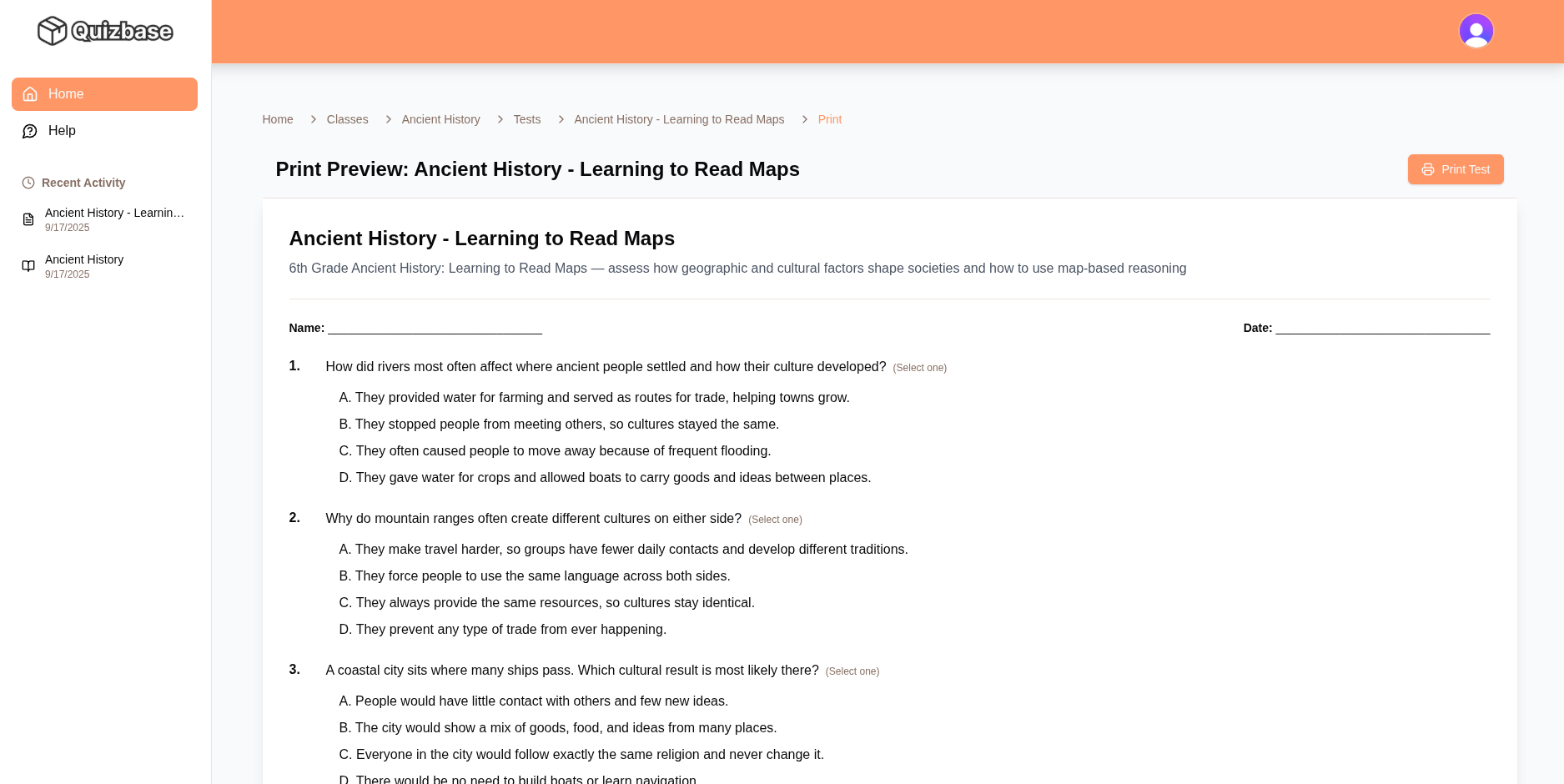The image size is (1564, 784).
Task: Open 'Ancient History - Learning to Read Maps' breadcrumb
Action: (679, 119)
